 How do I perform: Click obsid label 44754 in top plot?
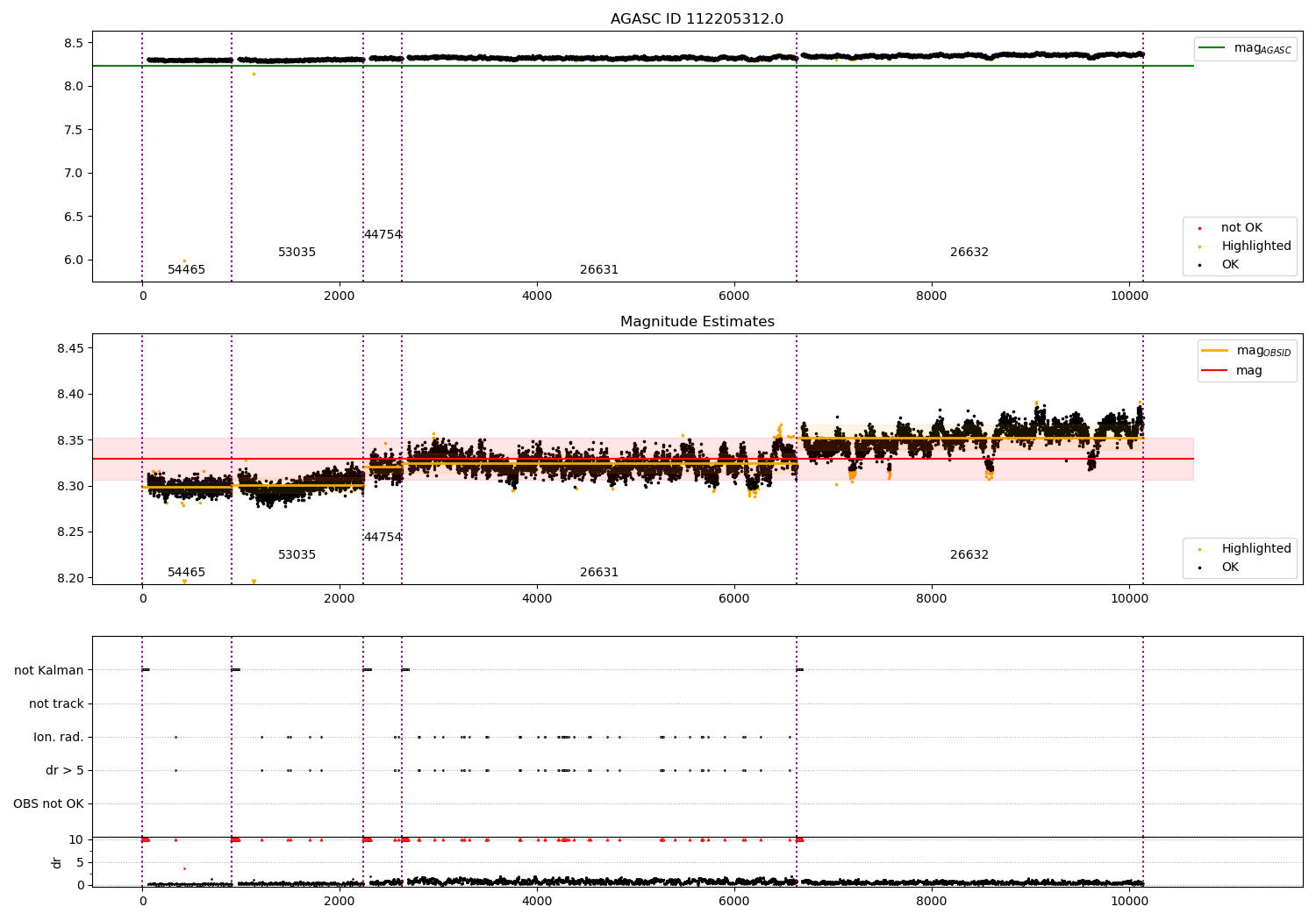[383, 235]
